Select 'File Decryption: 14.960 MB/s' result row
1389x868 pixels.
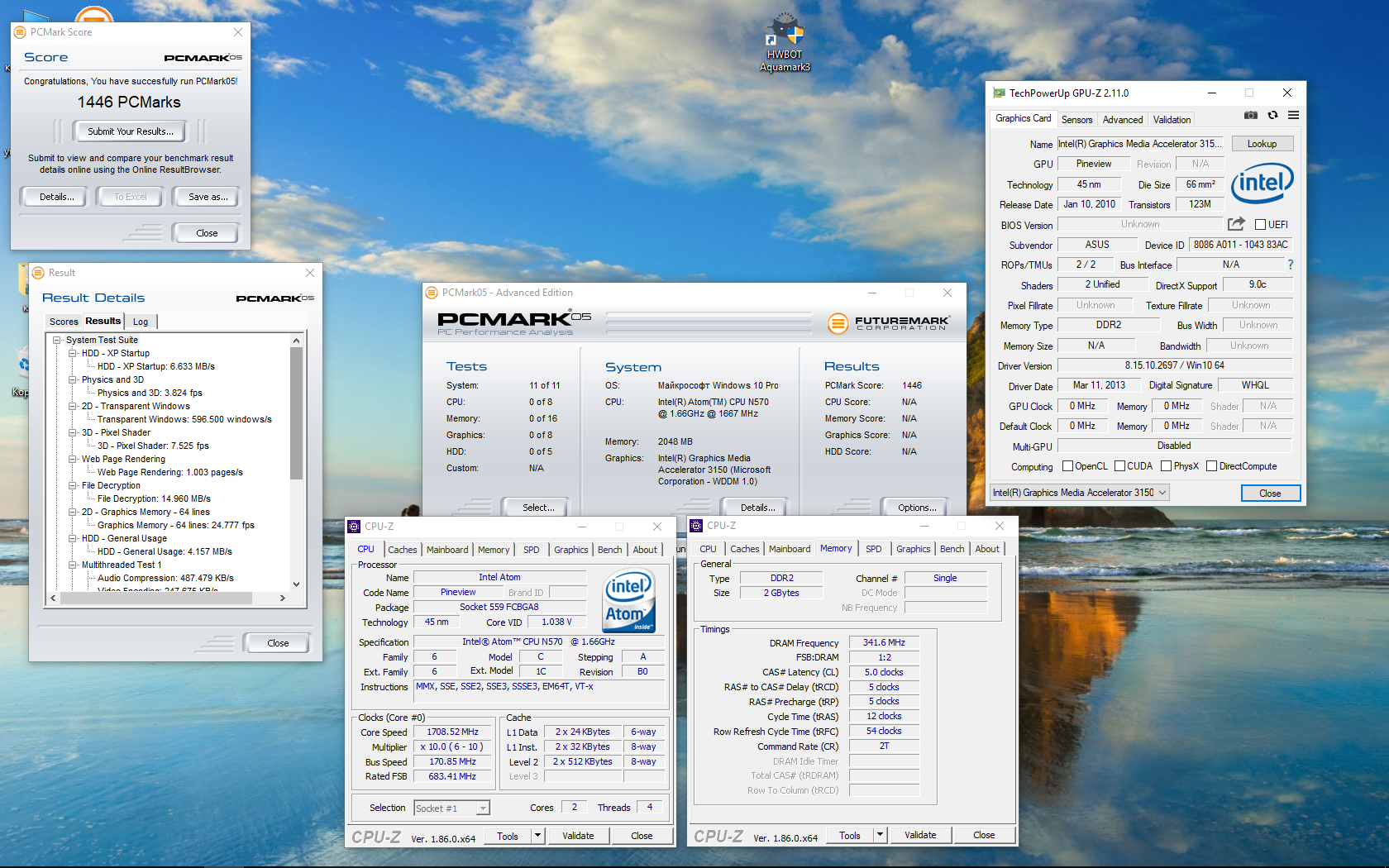pyautogui.click(x=154, y=498)
